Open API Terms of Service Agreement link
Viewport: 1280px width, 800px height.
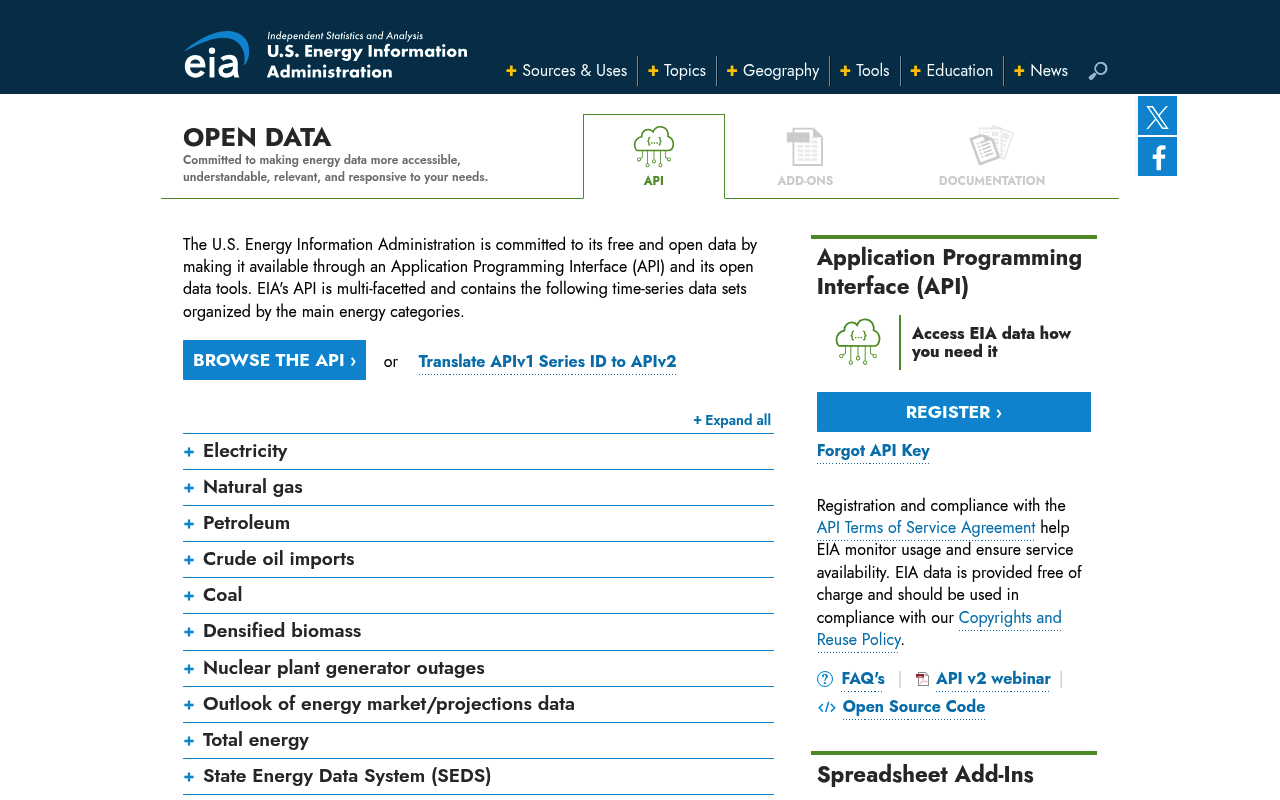[x=926, y=528]
